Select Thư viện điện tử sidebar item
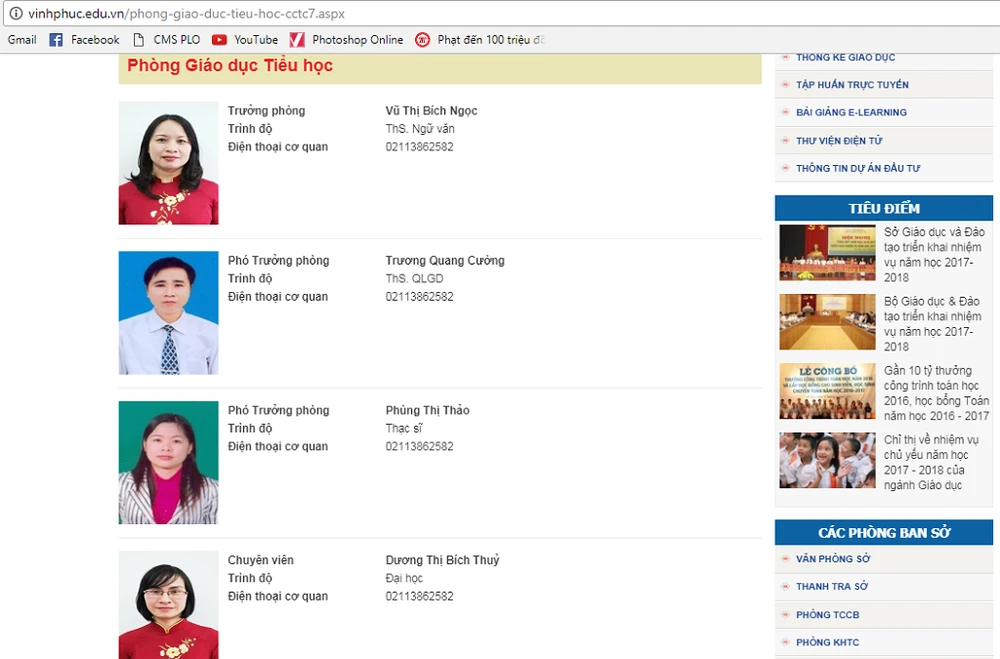This screenshot has height=659, width=1000. [x=839, y=141]
